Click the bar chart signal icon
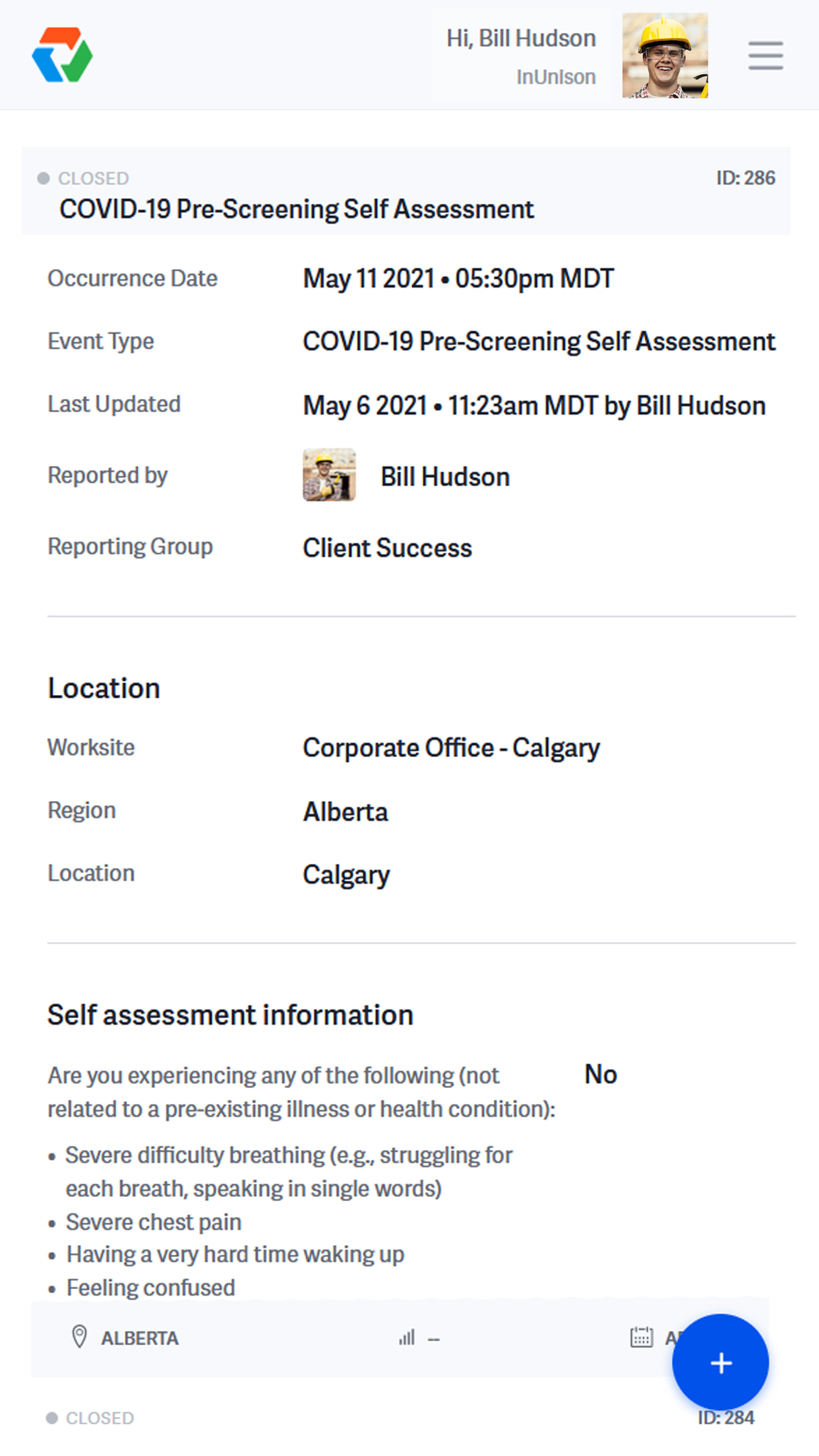The height and width of the screenshot is (1456, 819). pyautogui.click(x=407, y=1337)
